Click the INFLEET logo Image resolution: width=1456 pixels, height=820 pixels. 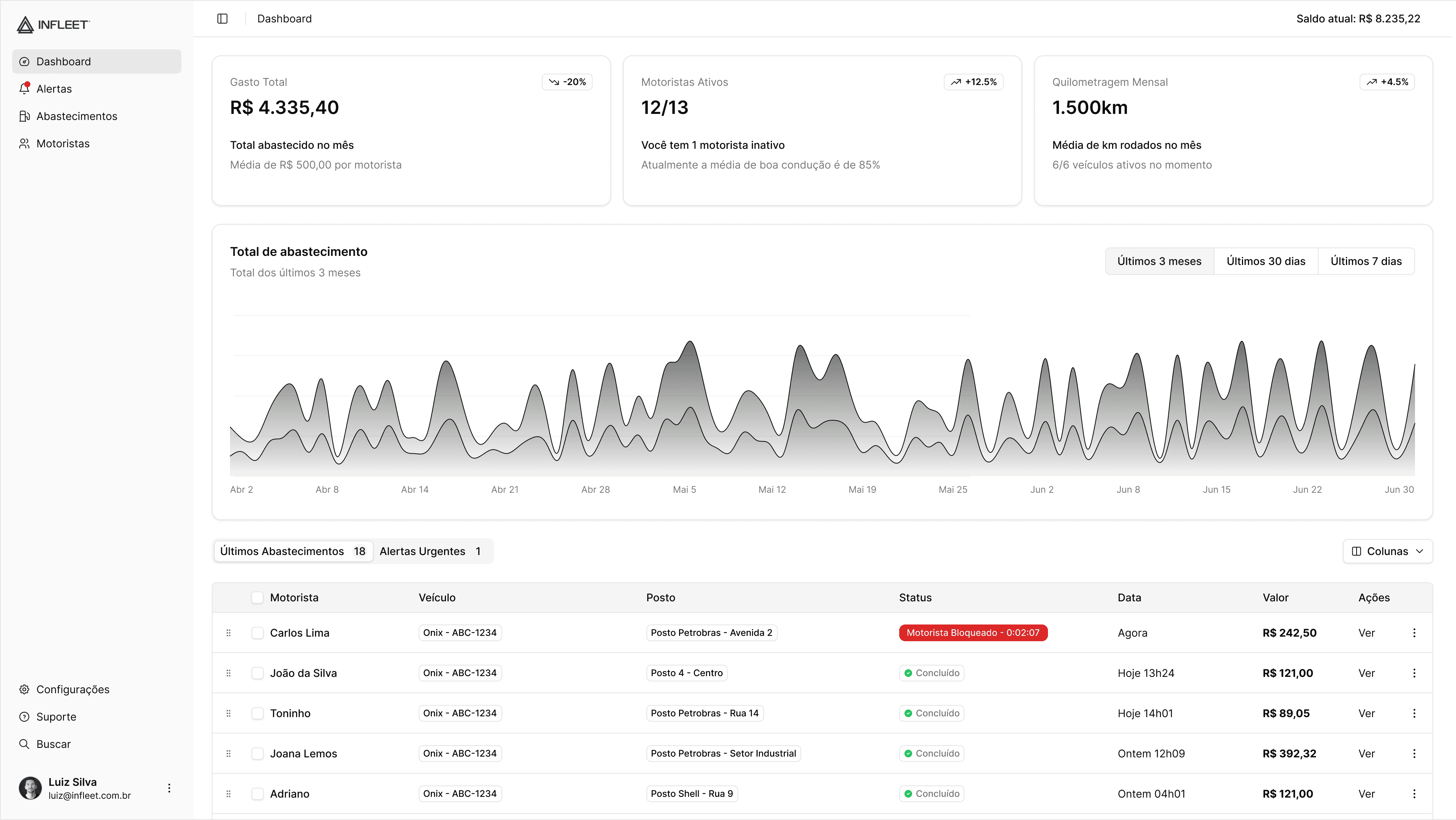[53, 24]
